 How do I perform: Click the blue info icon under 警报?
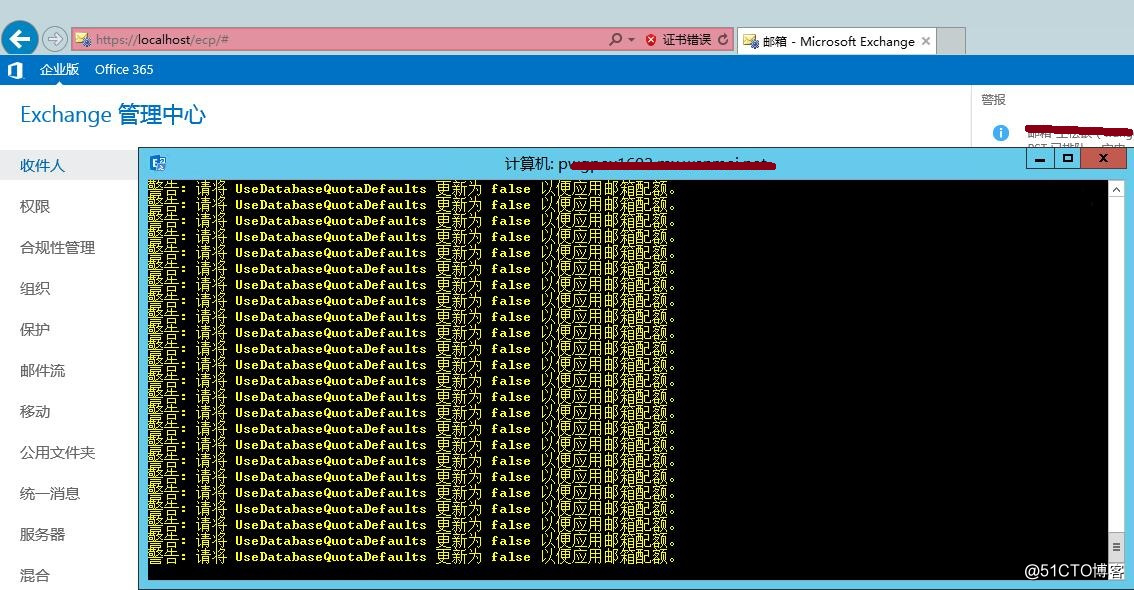click(x=1001, y=132)
